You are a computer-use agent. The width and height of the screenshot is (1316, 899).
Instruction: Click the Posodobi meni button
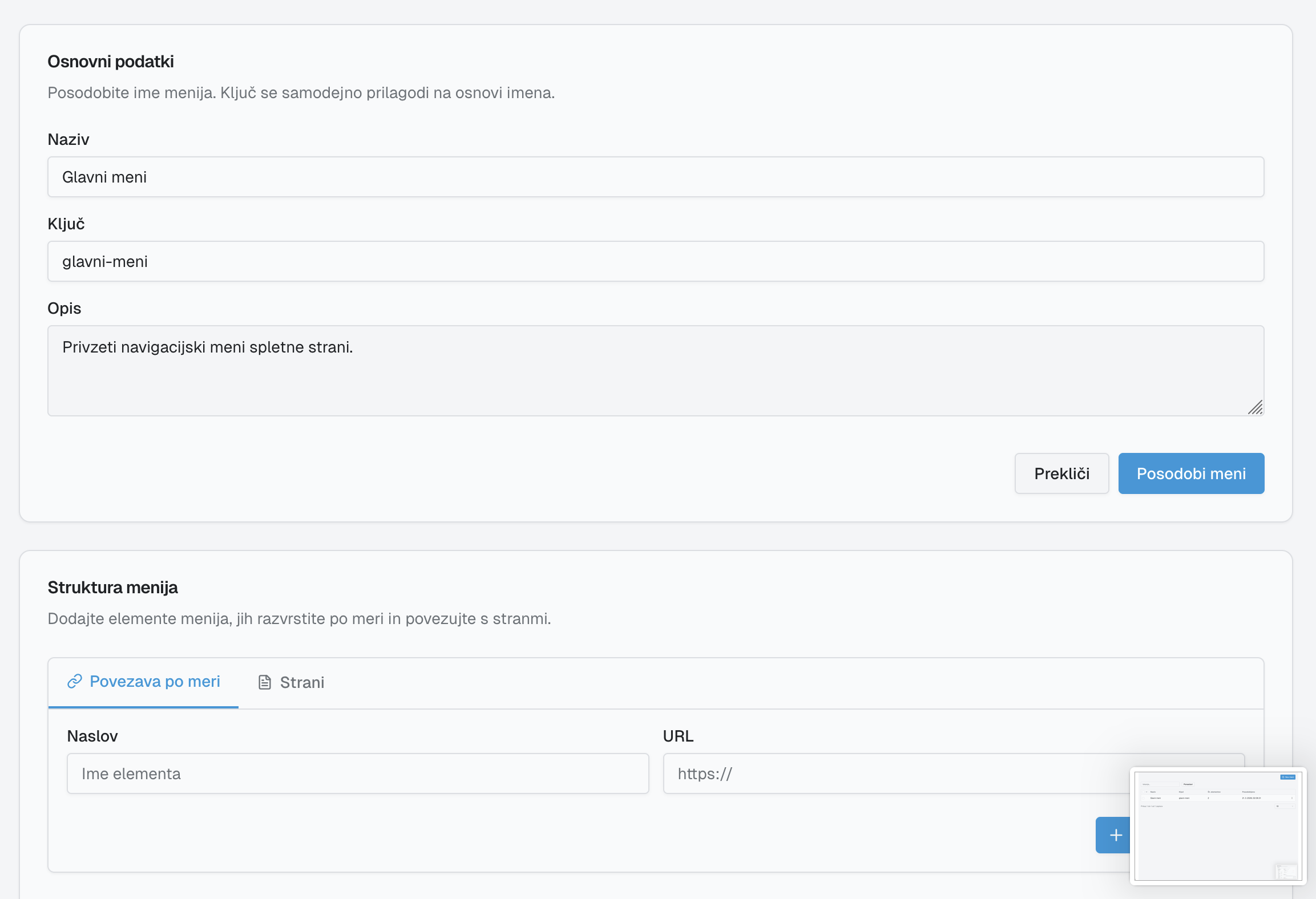click(x=1191, y=473)
